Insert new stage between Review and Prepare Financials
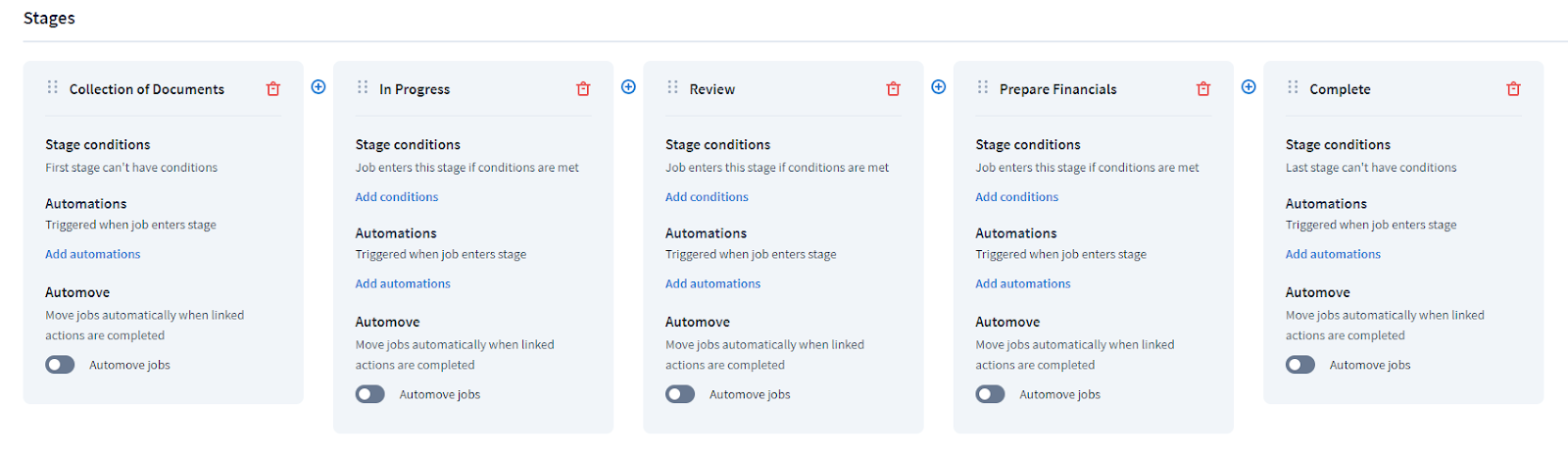Image resolution: width=1568 pixels, height=458 pixels. (939, 87)
